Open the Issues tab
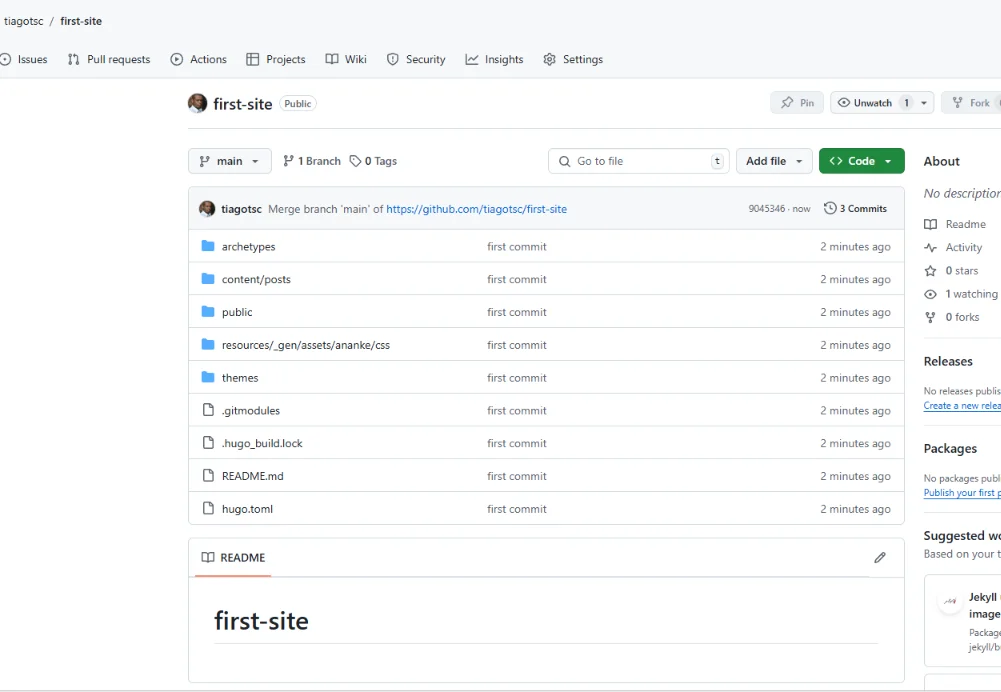 pyautogui.click(x=24, y=59)
